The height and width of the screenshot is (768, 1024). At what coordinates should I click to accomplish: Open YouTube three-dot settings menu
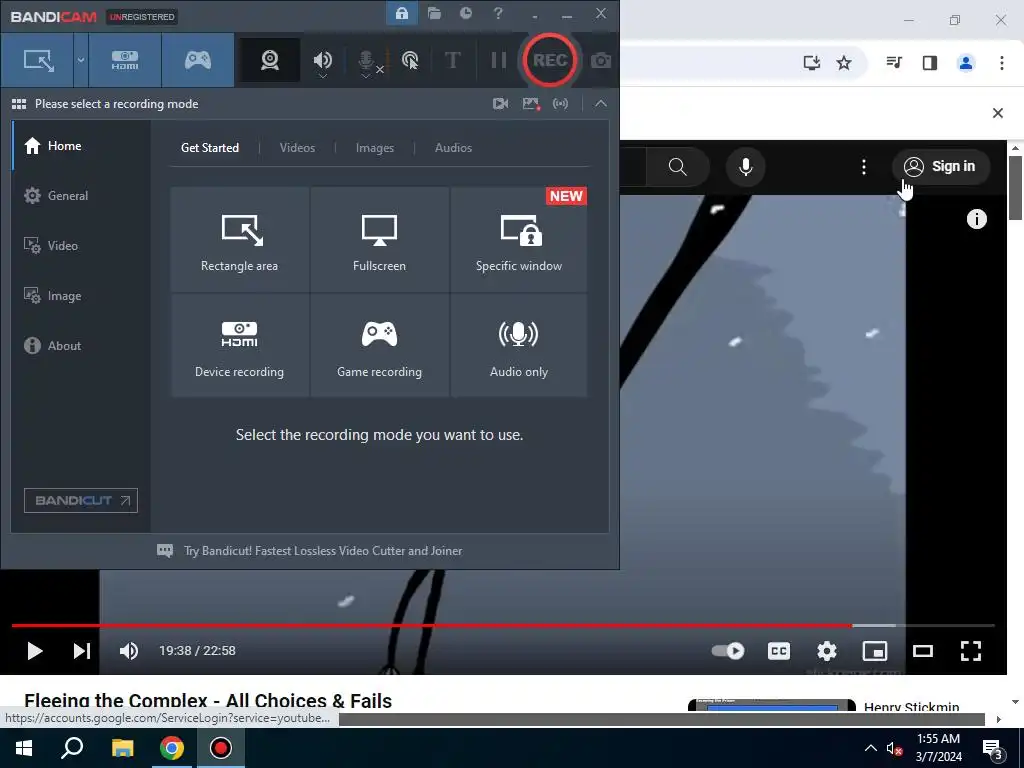[x=863, y=167]
